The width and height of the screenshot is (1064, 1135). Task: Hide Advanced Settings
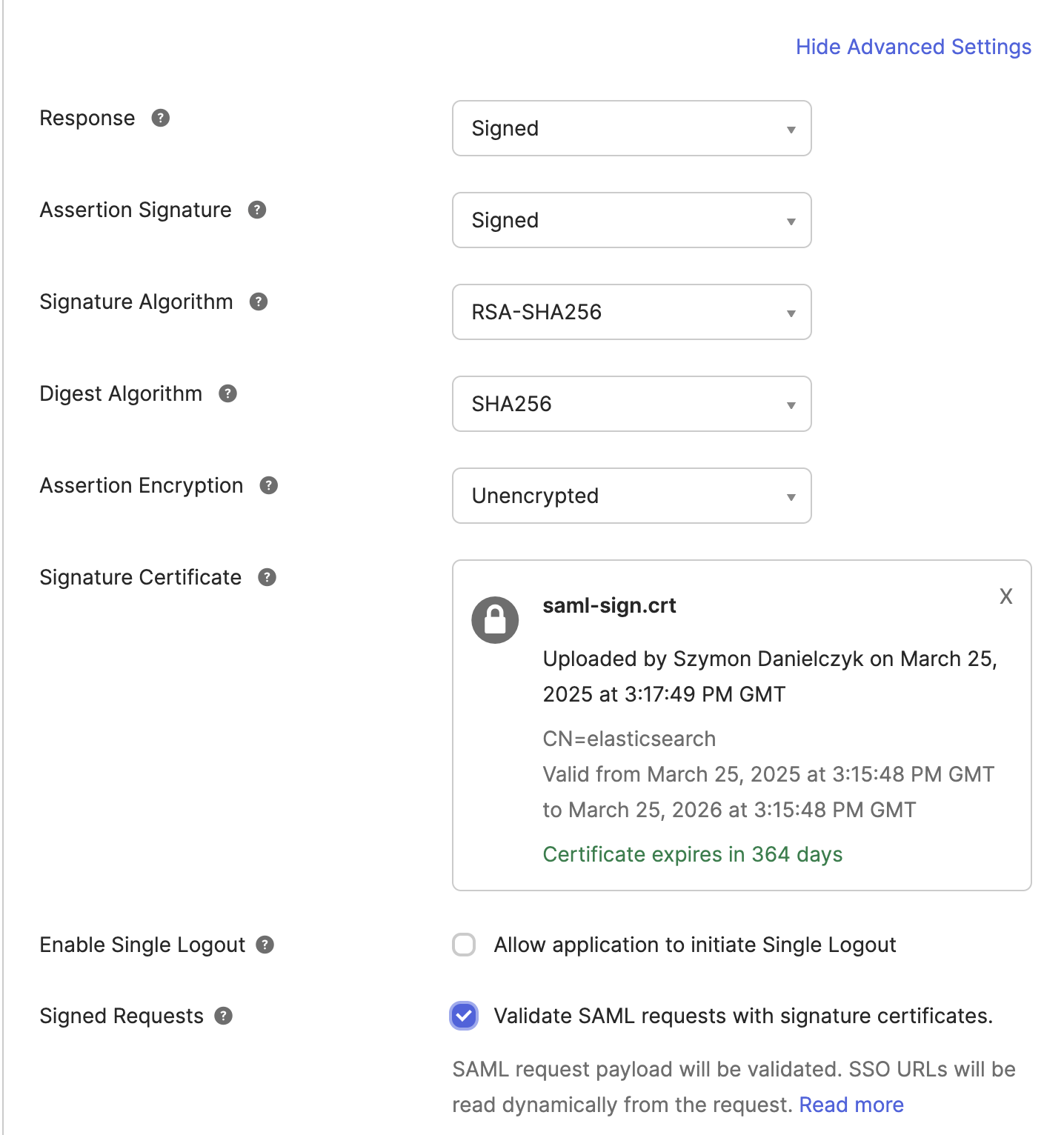913,47
